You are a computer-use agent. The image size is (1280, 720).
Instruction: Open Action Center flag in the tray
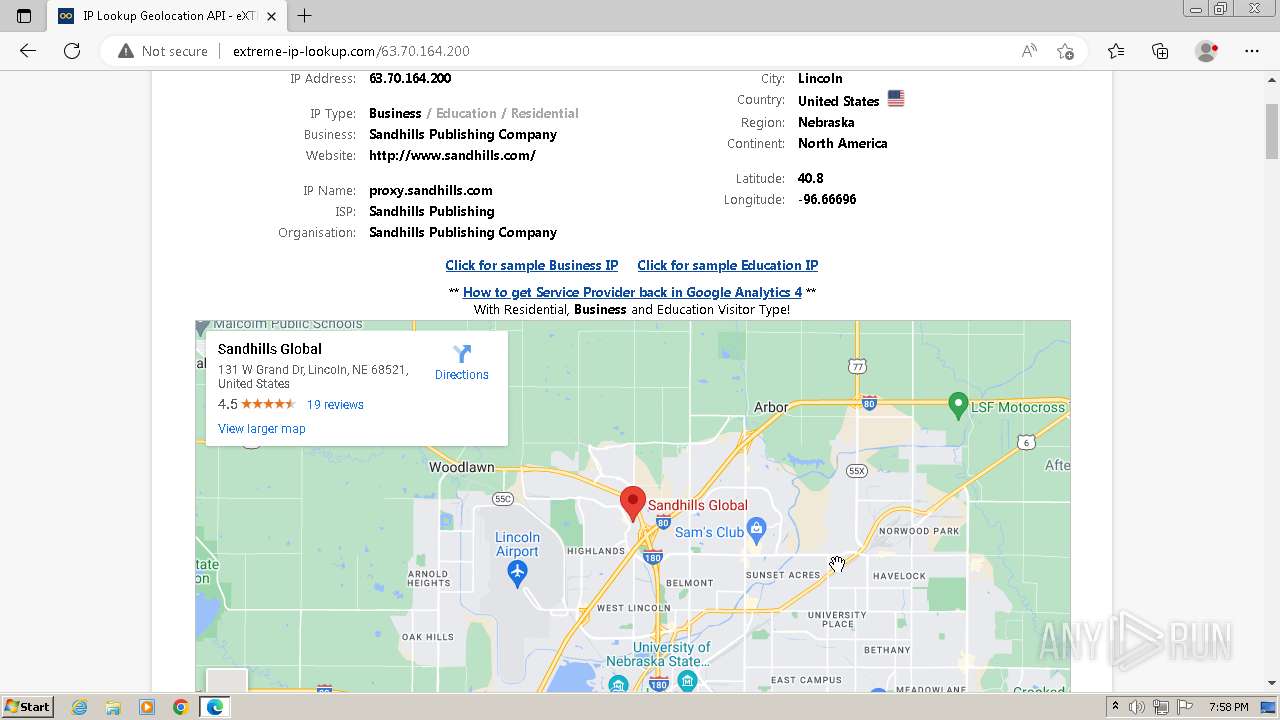[x=1185, y=707]
